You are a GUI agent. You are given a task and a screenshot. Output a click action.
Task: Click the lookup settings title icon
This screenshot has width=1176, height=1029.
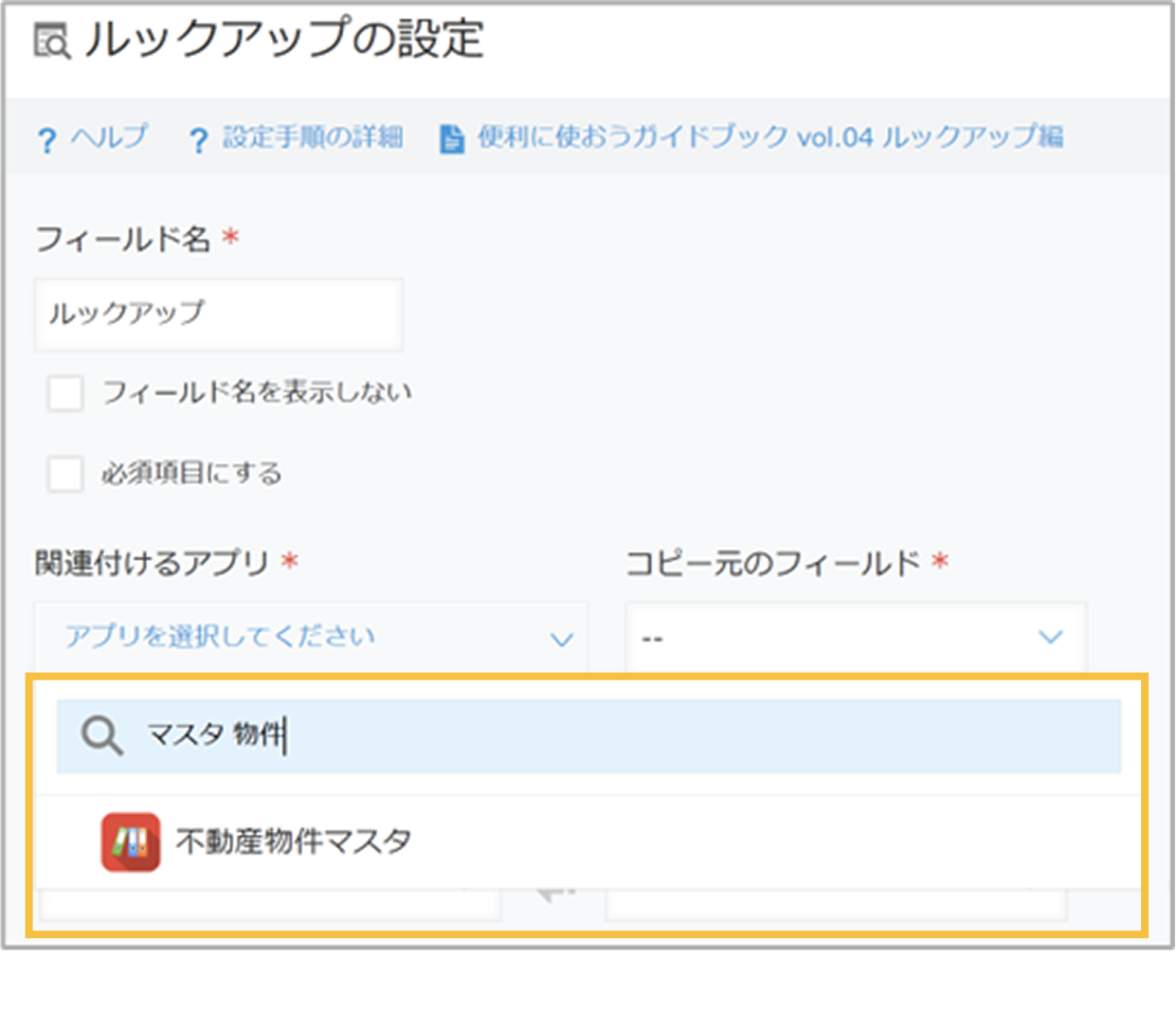tap(51, 42)
